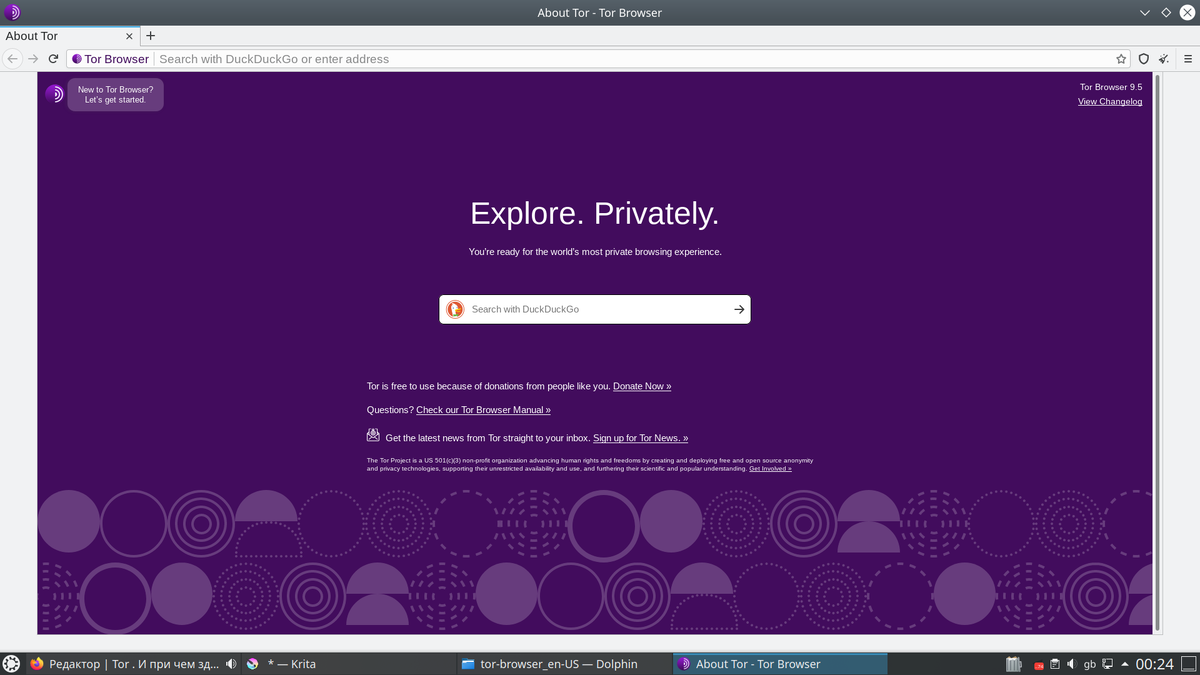
Task: Open the View Changelog link
Action: click(x=1110, y=101)
